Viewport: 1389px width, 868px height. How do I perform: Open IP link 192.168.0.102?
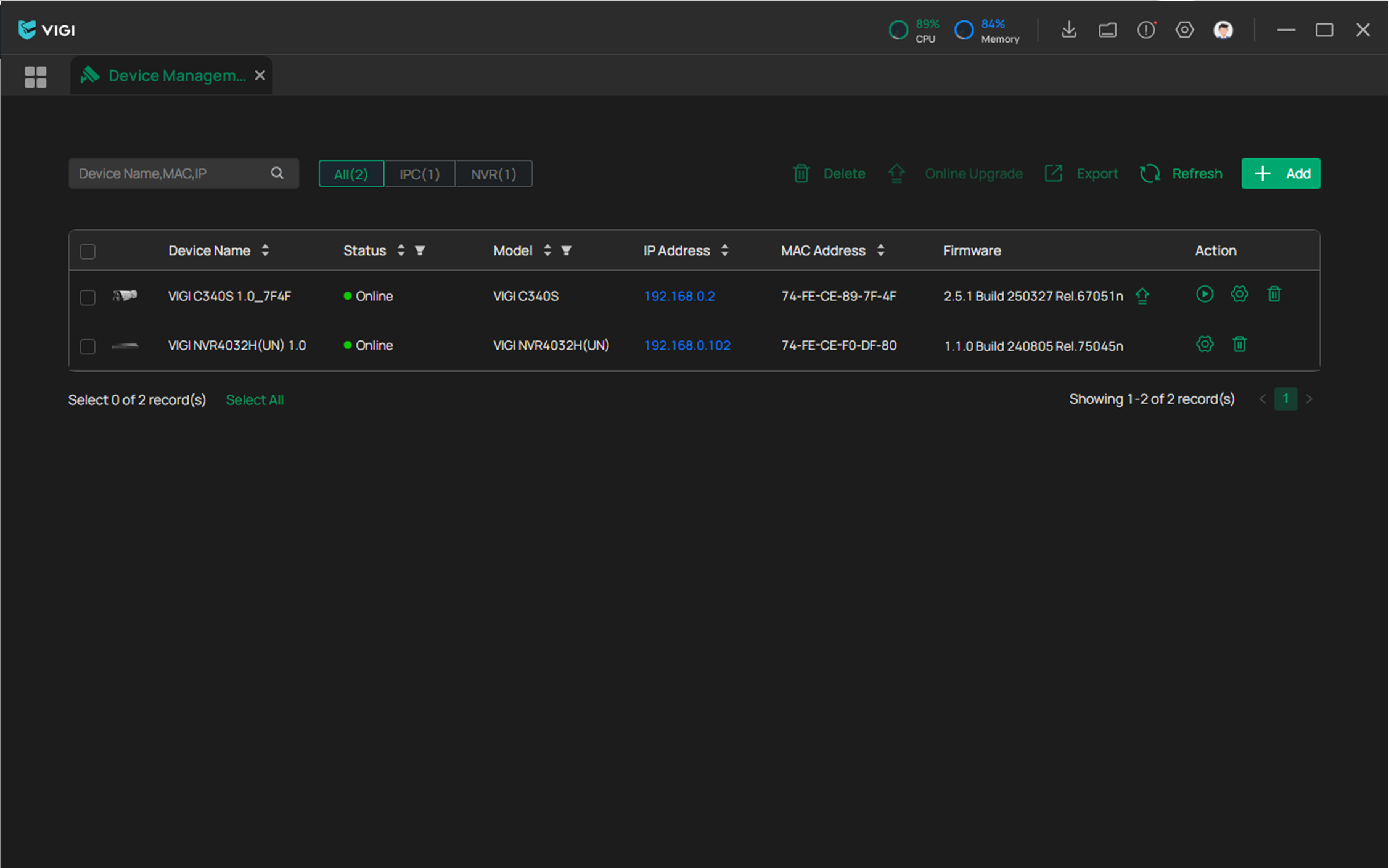(687, 345)
